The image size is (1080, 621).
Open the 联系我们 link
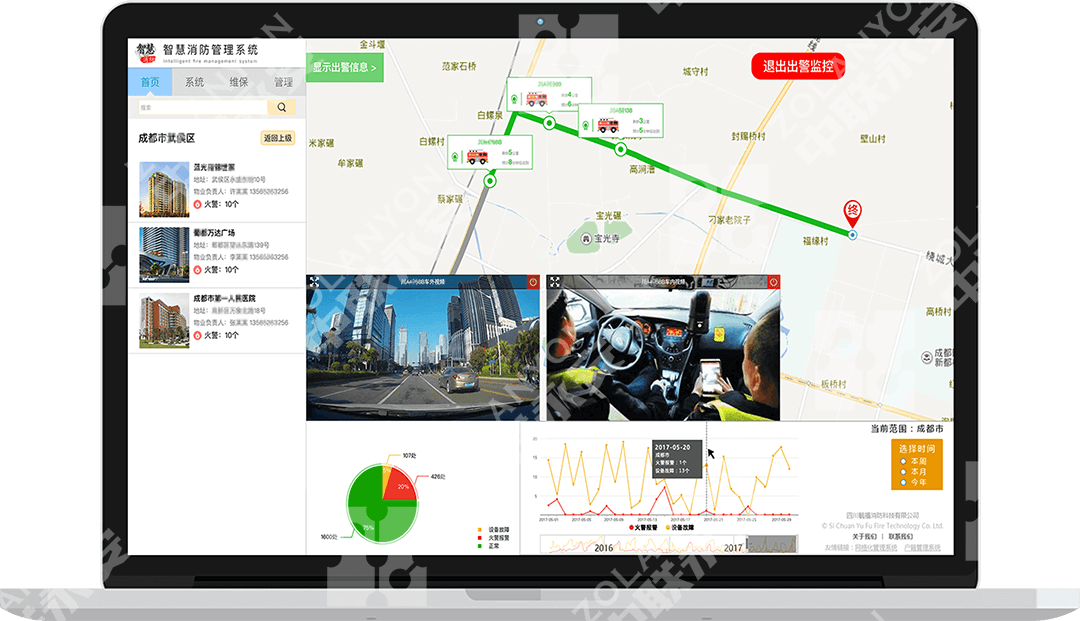coord(900,536)
